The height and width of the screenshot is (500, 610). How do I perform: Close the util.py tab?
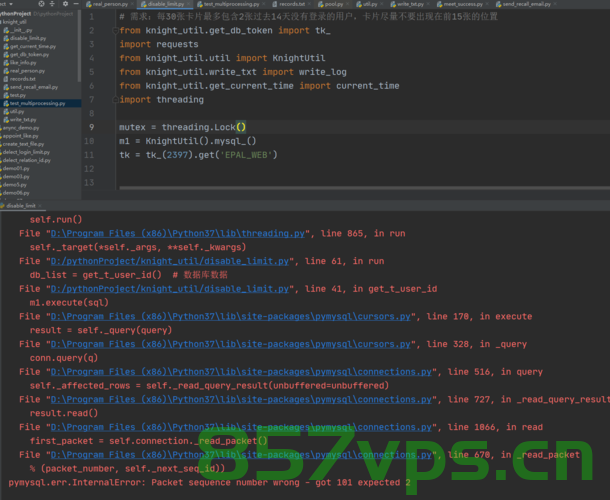pyautogui.click(x=382, y=4)
